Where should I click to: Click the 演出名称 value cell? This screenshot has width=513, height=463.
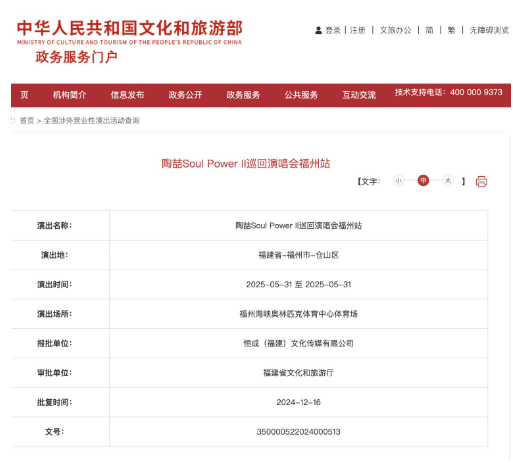click(298, 226)
